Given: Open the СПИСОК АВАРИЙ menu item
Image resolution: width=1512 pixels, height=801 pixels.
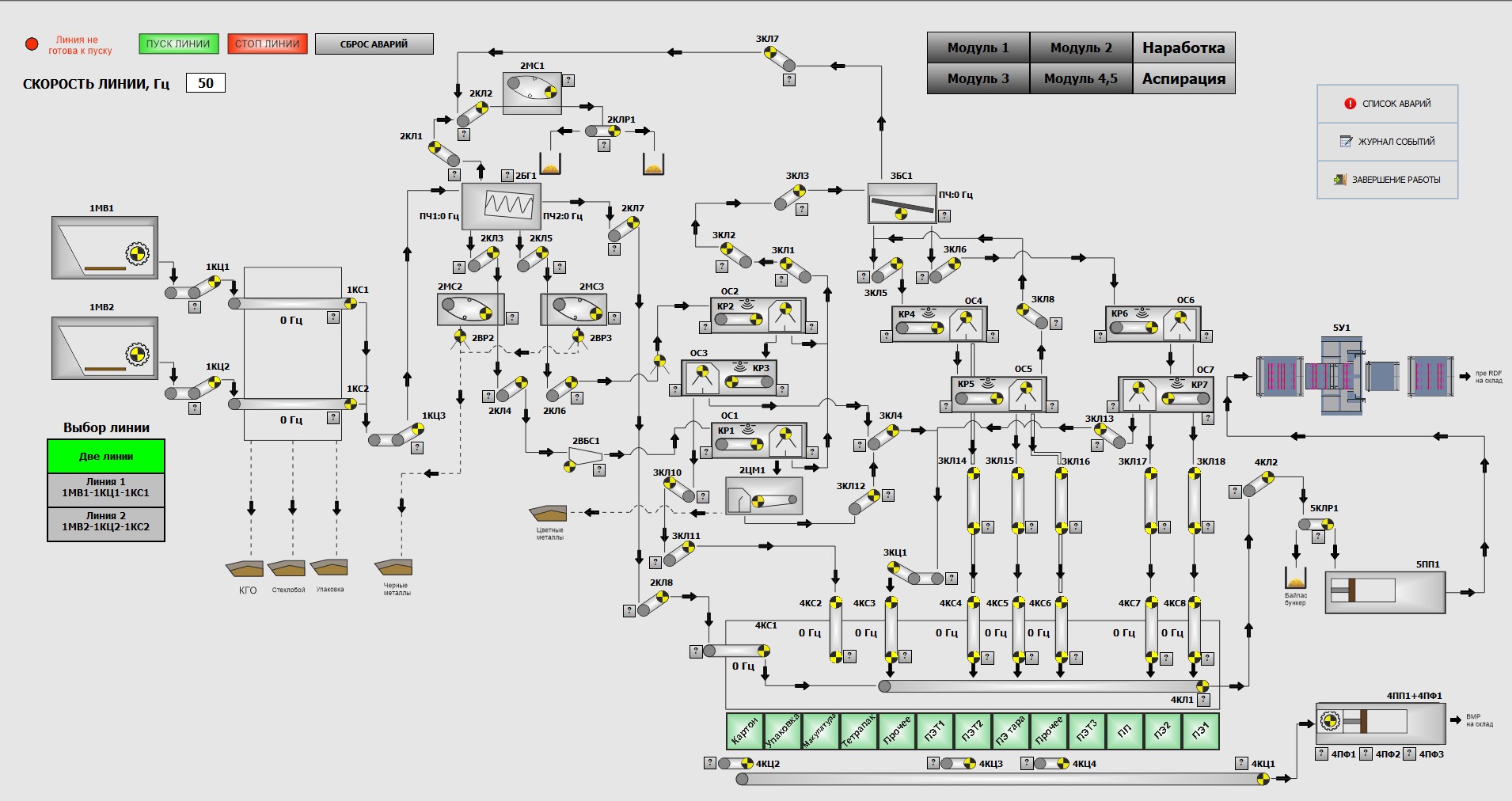Looking at the screenshot, I should [1387, 104].
